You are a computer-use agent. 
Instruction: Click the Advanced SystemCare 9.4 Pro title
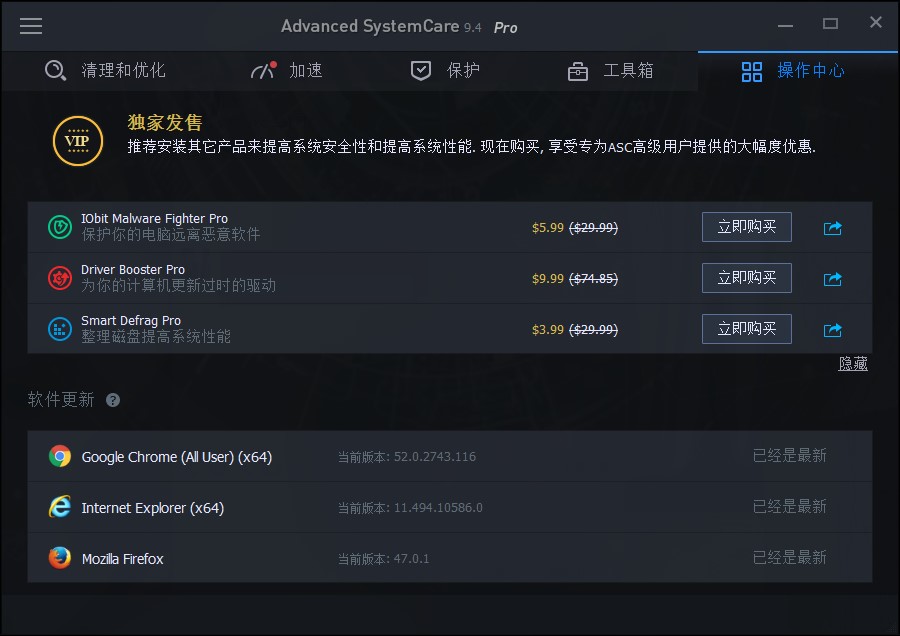click(x=399, y=26)
